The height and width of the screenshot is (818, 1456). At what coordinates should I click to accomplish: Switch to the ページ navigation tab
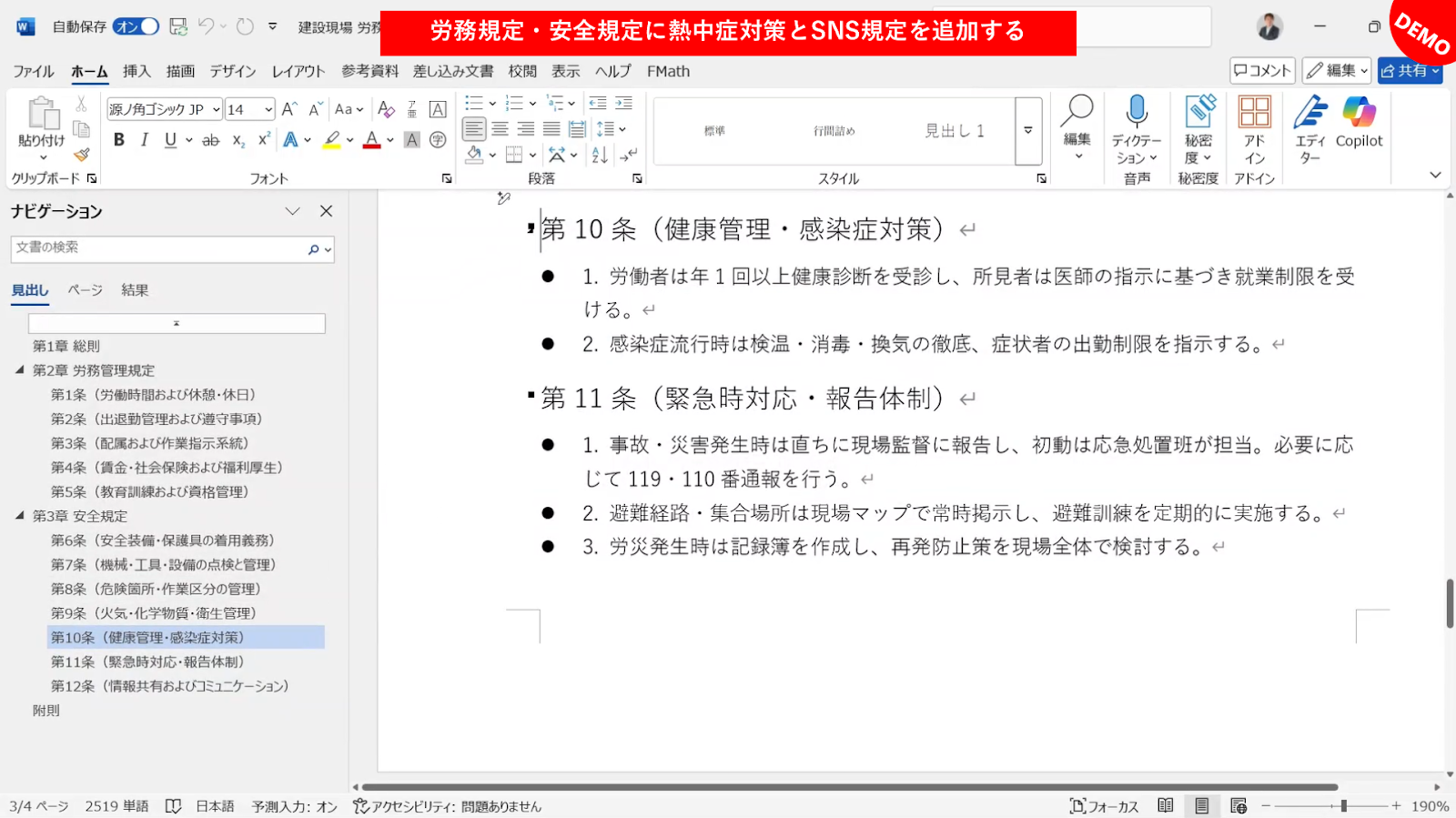click(x=85, y=290)
